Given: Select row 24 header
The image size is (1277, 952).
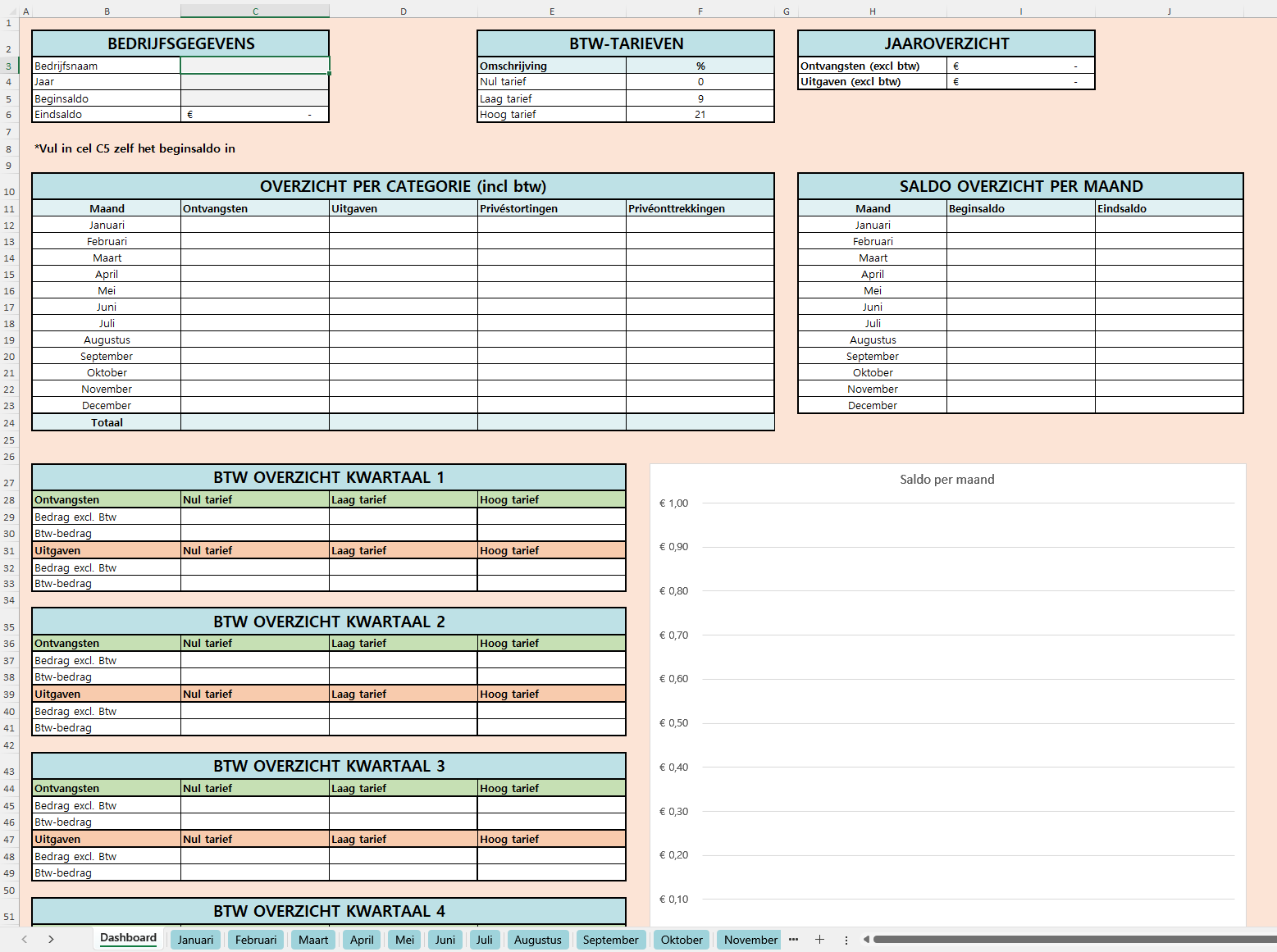Looking at the screenshot, I should [x=9, y=423].
